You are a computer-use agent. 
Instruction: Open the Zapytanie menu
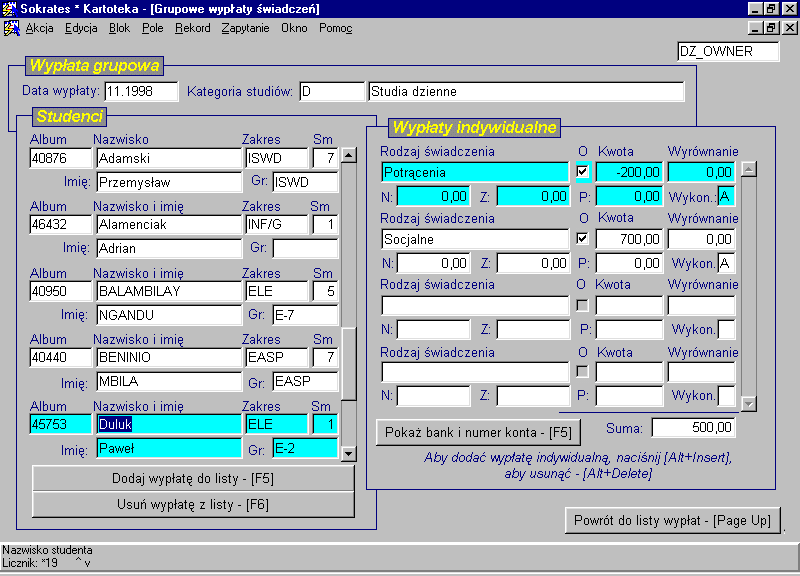(x=245, y=28)
